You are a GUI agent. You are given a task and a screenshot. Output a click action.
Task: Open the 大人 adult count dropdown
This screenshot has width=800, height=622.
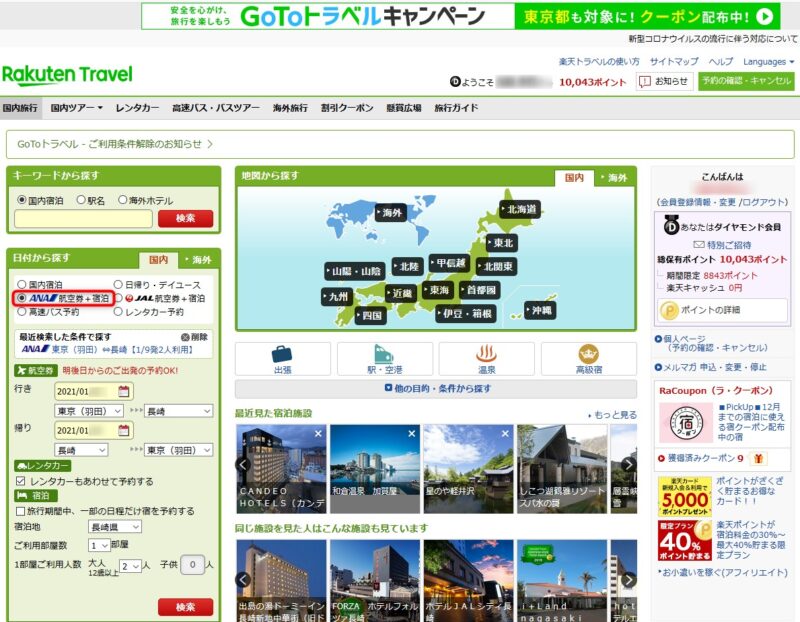pos(130,566)
